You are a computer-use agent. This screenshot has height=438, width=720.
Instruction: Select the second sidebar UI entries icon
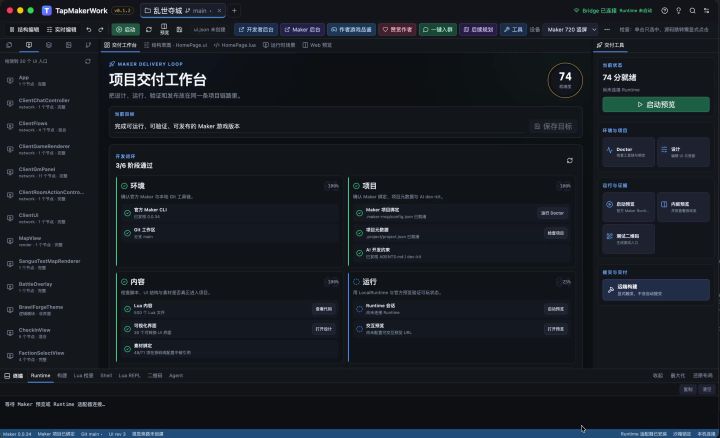(29, 45)
